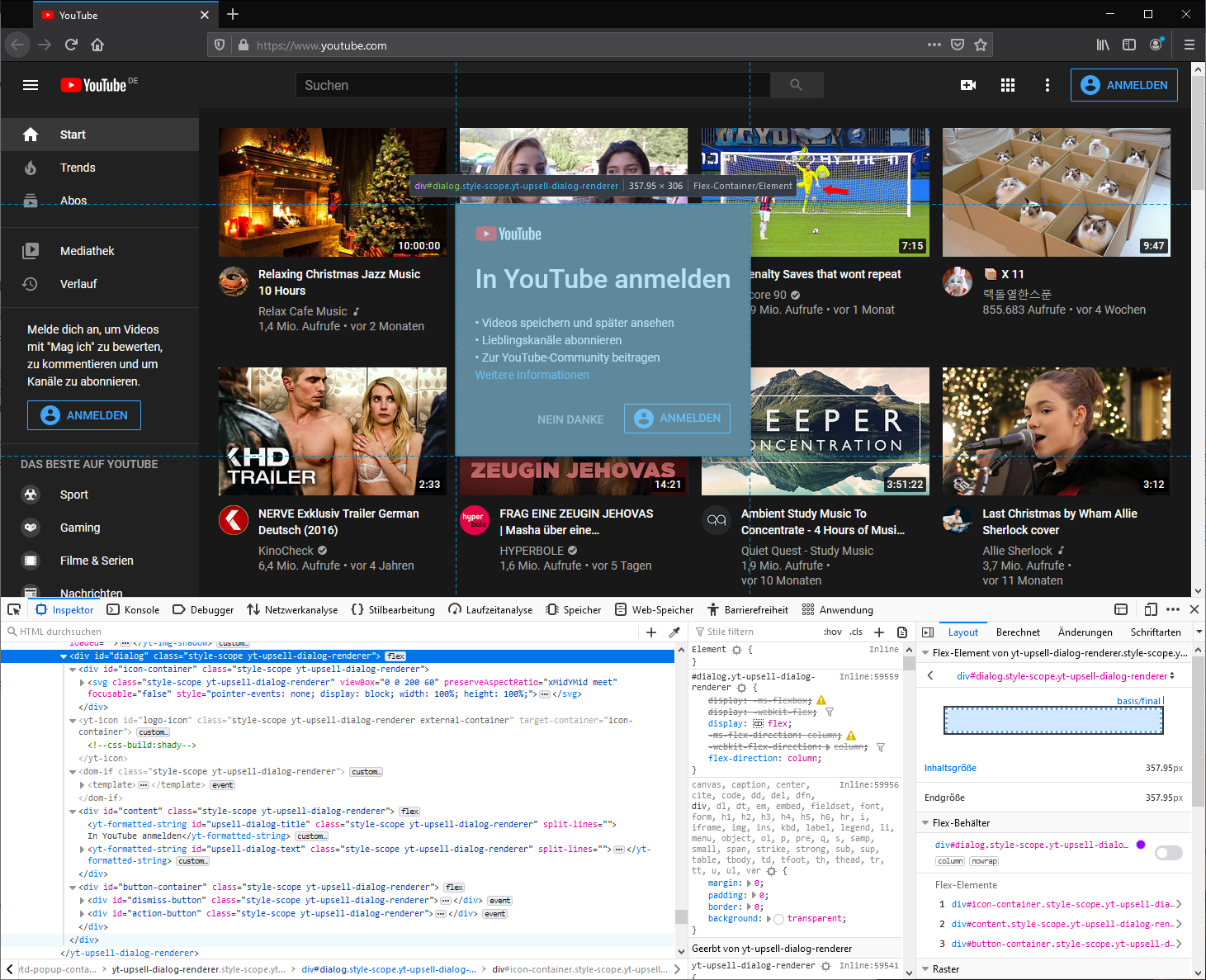
Task: Collapse the icon-container div node
Action: (73, 670)
